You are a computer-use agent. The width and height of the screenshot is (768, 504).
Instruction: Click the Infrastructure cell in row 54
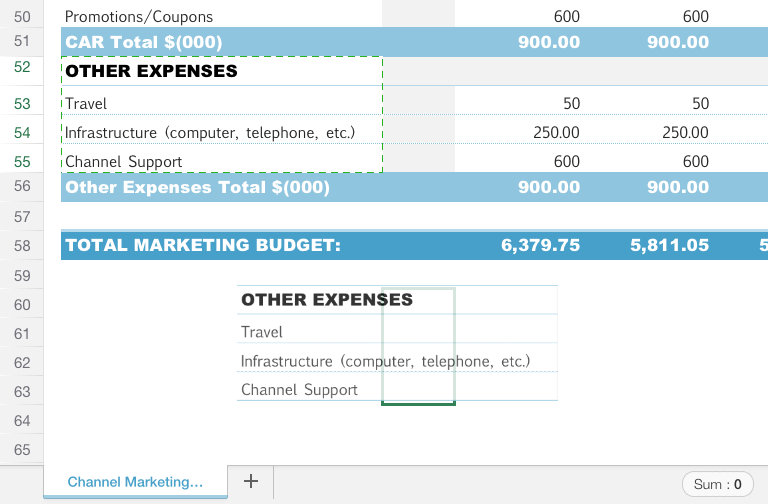(x=210, y=132)
